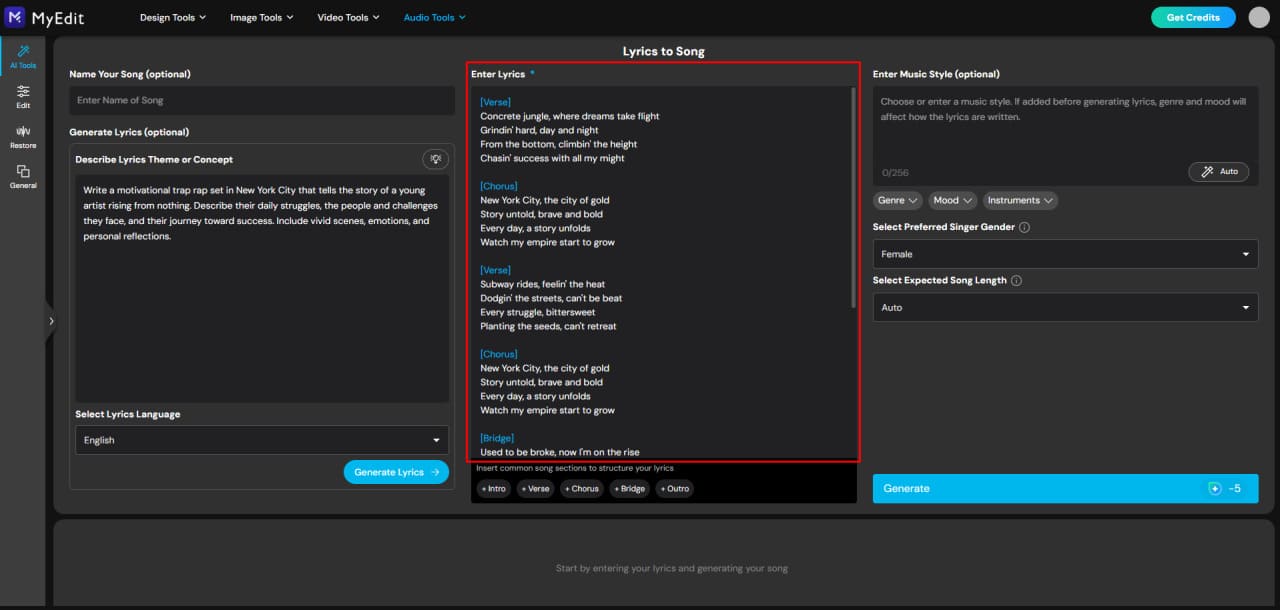Image resolution: width=1280 pixels, height=610 pixels.
Task: View the Singer Gender info icon
Action: pyautogui.click(x=1022, y=227)
